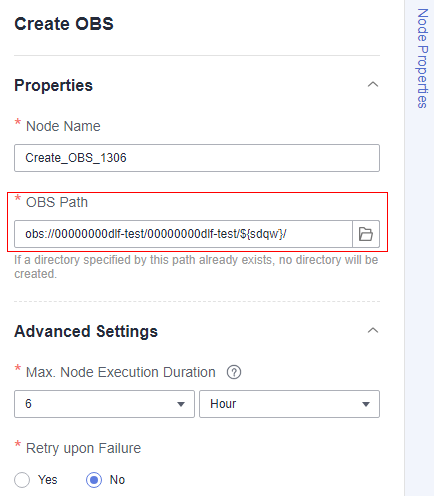
Task: Select the No radio button for retry
Action: pyautogui.click(x=94, y=480)
